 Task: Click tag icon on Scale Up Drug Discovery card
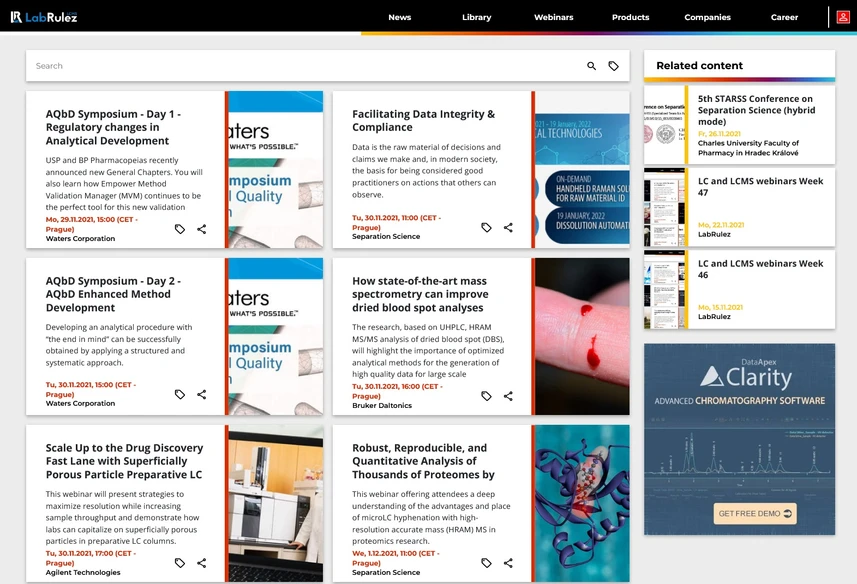180,563
